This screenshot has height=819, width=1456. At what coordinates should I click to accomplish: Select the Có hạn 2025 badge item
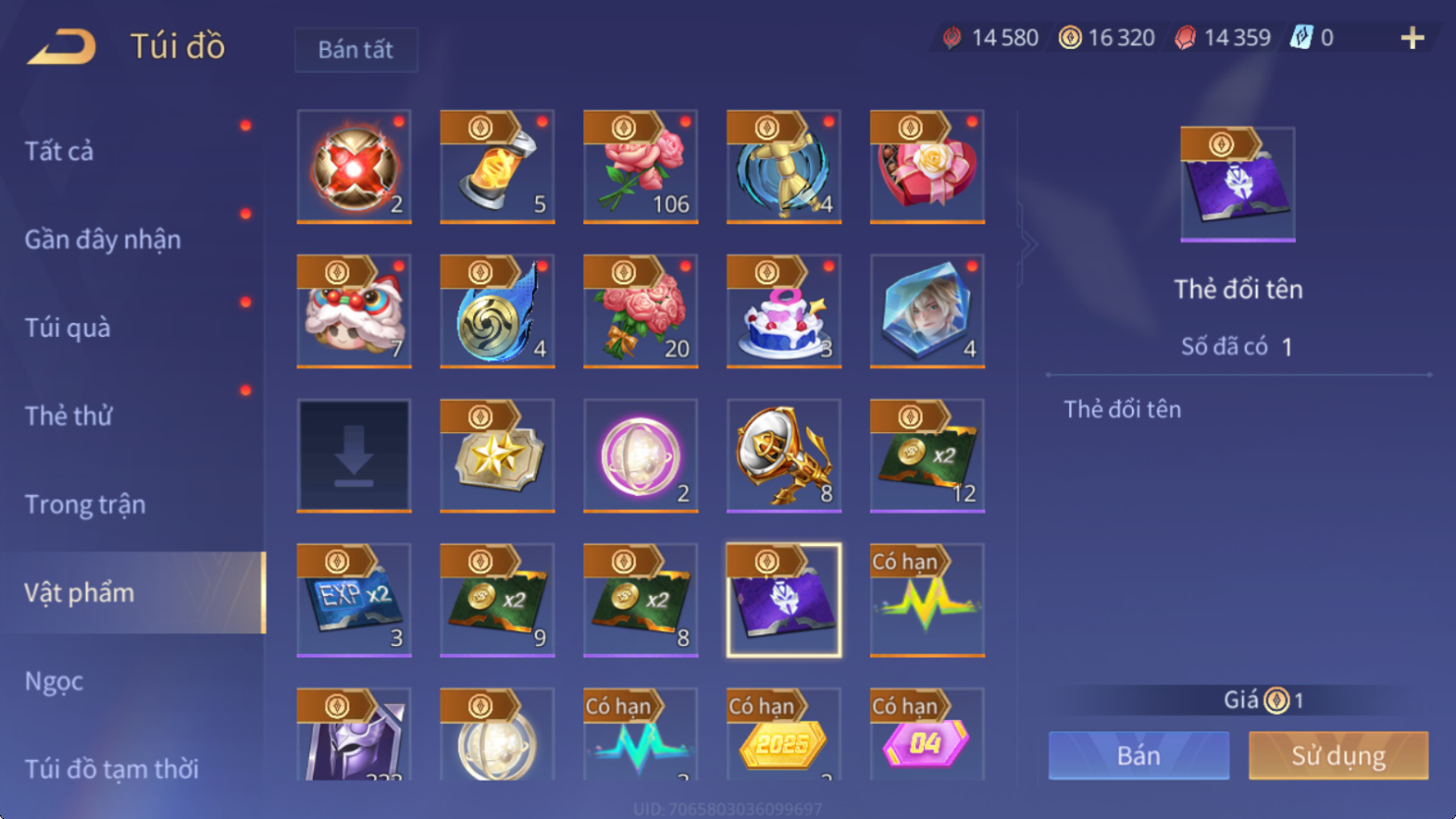783,734
